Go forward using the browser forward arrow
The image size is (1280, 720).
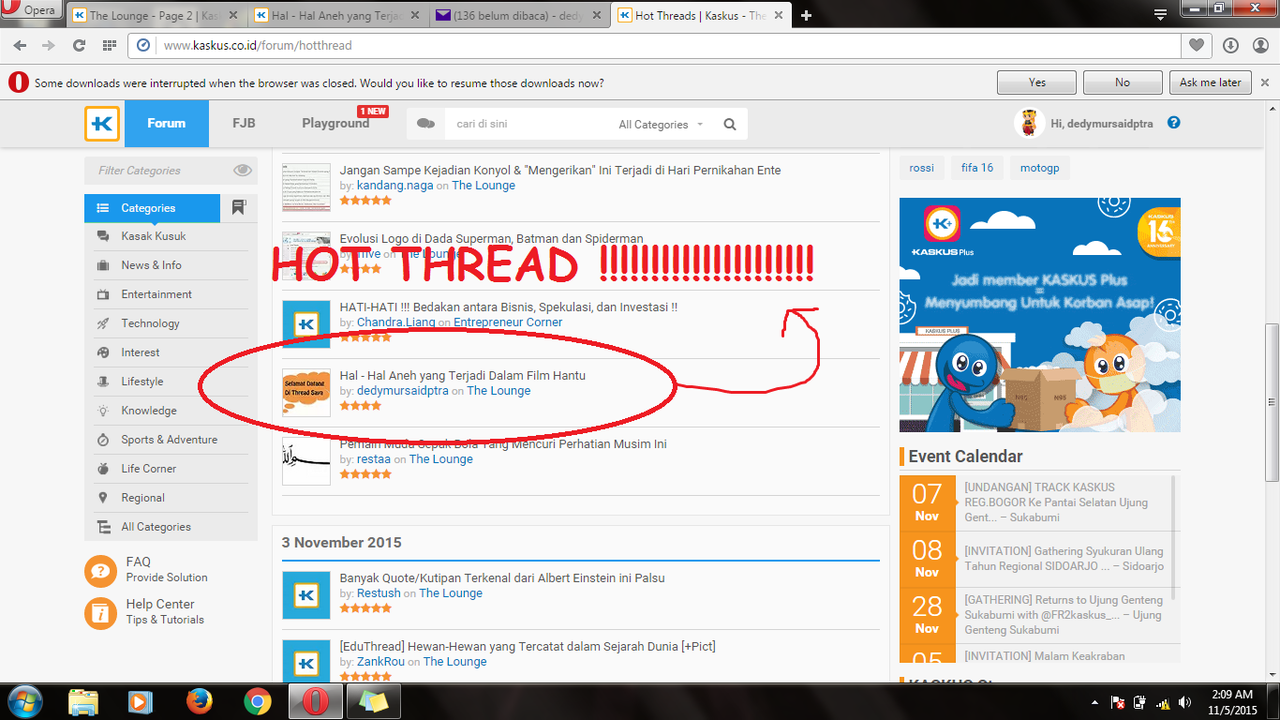point(50,46)
